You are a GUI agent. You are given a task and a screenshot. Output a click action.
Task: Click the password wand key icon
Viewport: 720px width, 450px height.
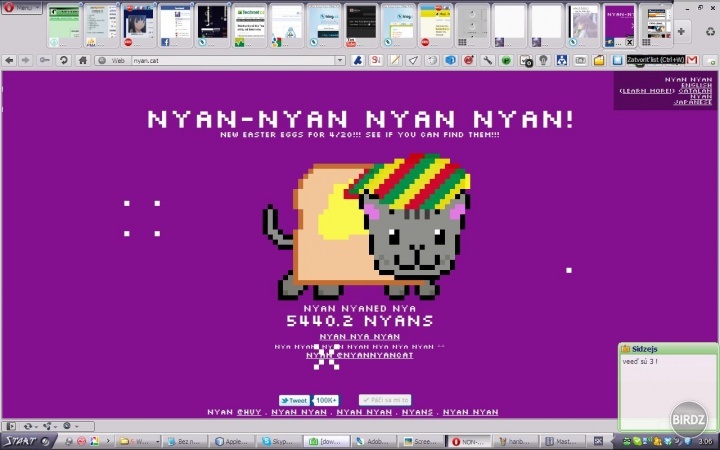tap(45, 60)
